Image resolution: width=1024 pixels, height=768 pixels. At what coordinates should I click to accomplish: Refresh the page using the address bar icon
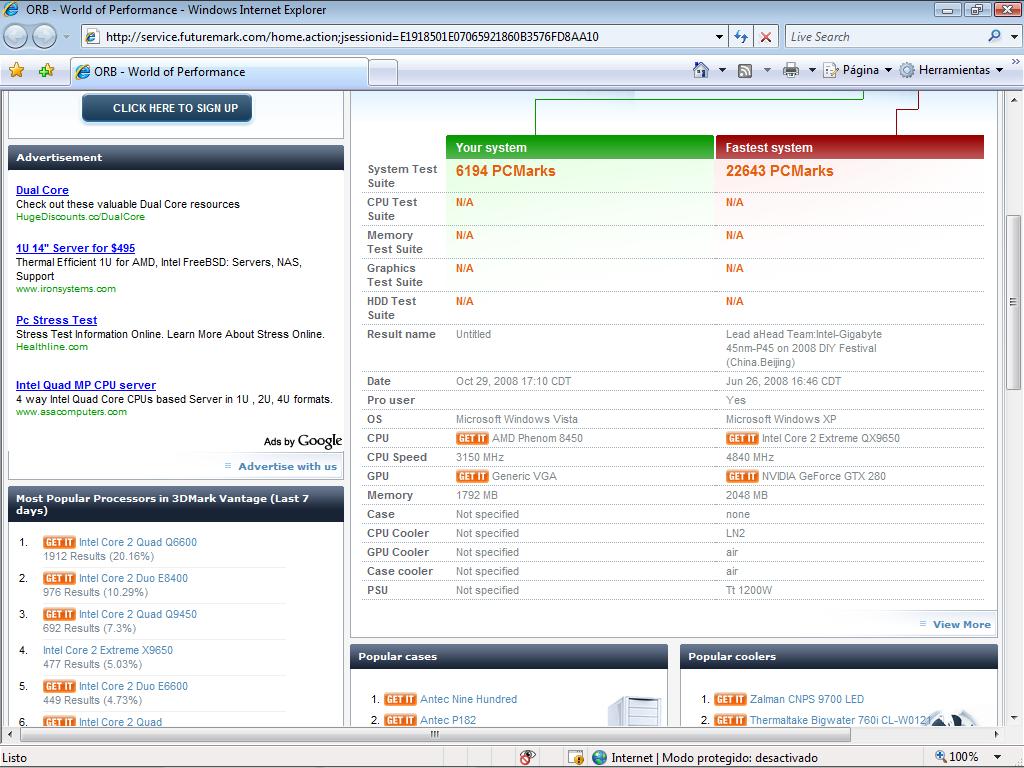tap(741, 37)
